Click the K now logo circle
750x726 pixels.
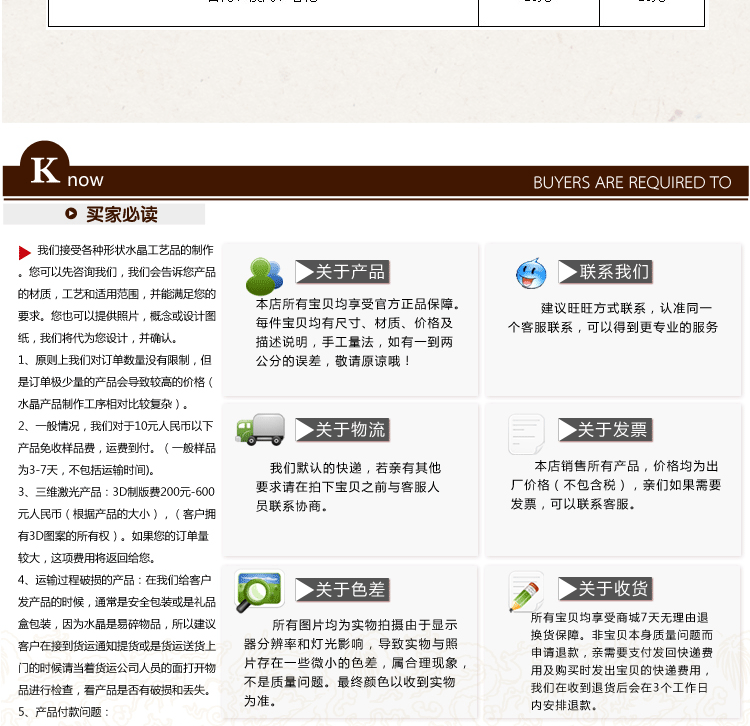[44, 167]
